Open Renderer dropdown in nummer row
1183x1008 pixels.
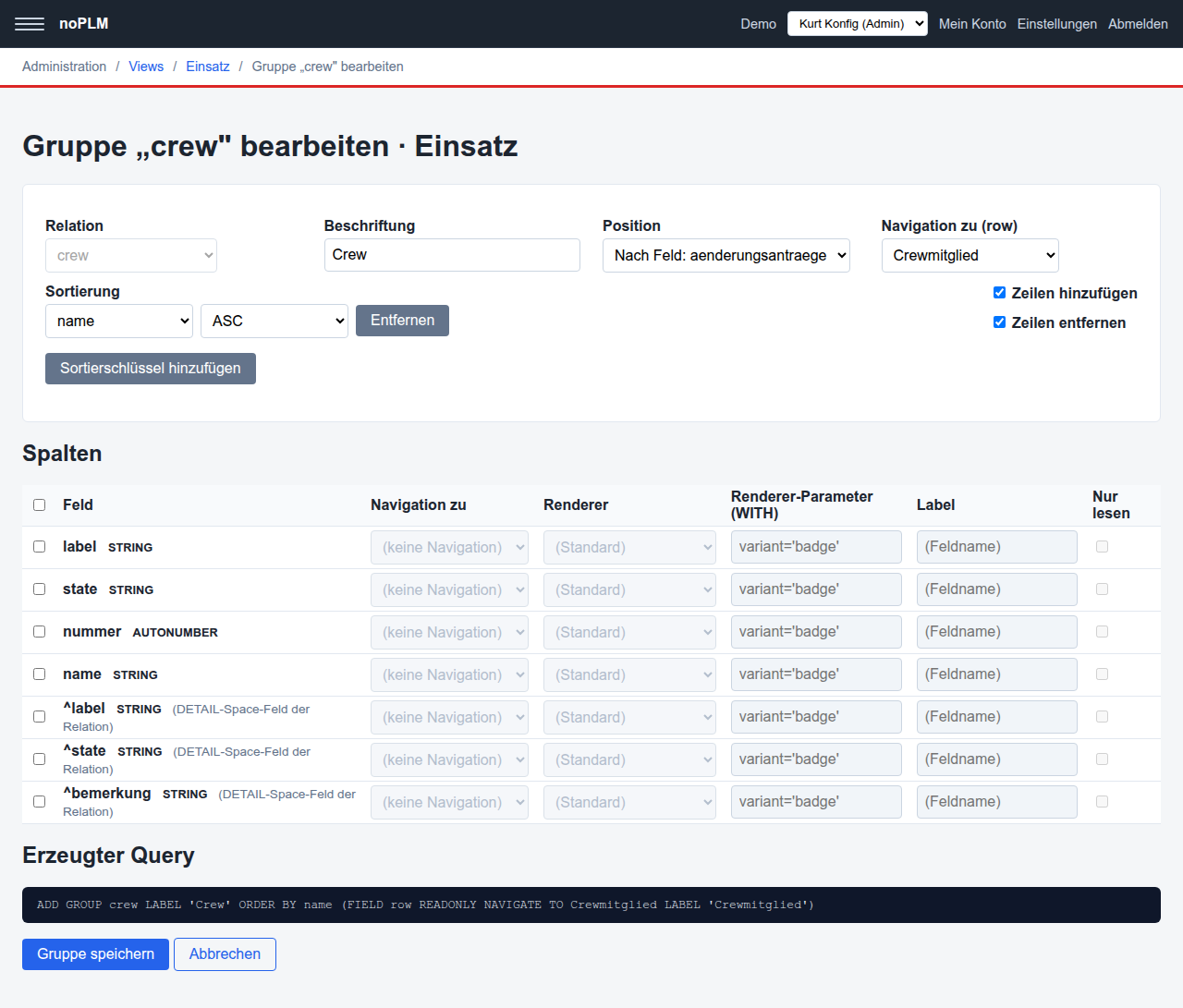(x=629, y=633)
